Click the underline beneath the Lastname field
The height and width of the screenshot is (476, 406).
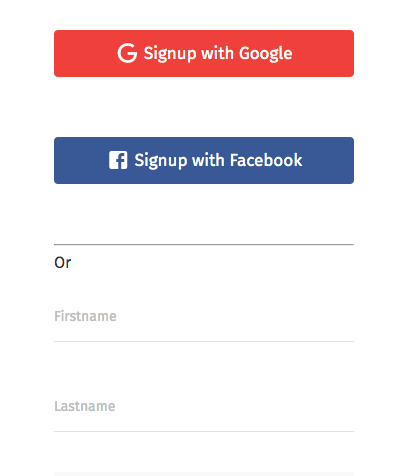click(x=204, y=431)
